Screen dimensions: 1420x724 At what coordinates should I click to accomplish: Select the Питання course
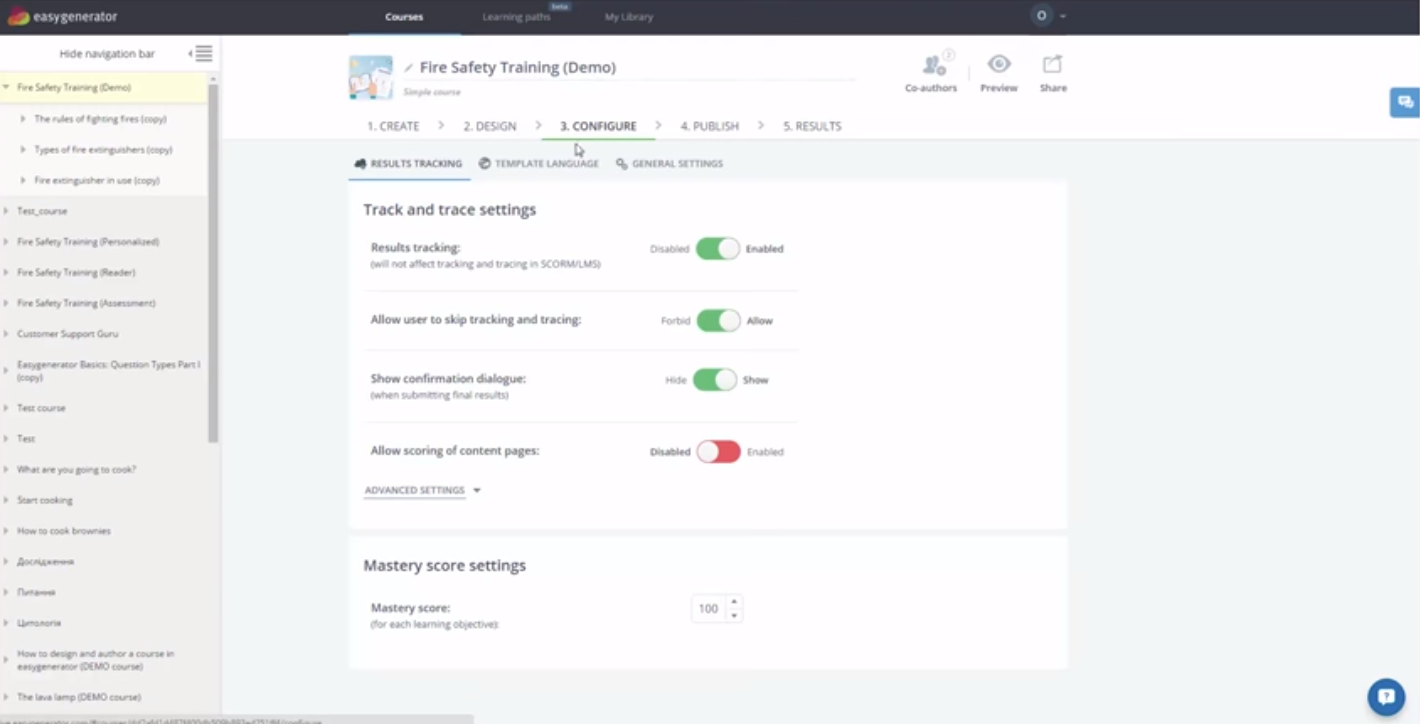pos(36,593)
